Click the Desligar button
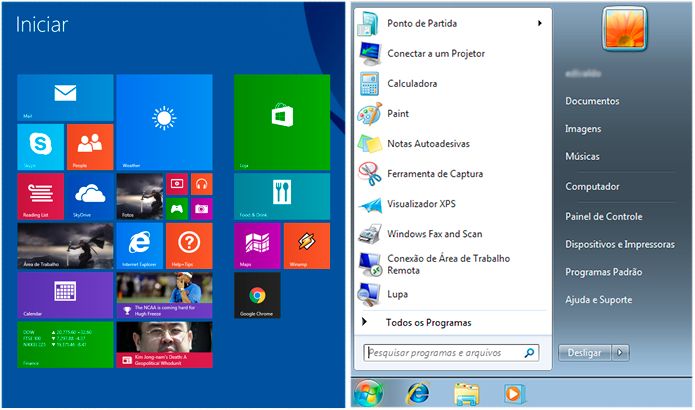Image resolution: width=695 pixels, height=410 pixels. (x=585, y=353)
